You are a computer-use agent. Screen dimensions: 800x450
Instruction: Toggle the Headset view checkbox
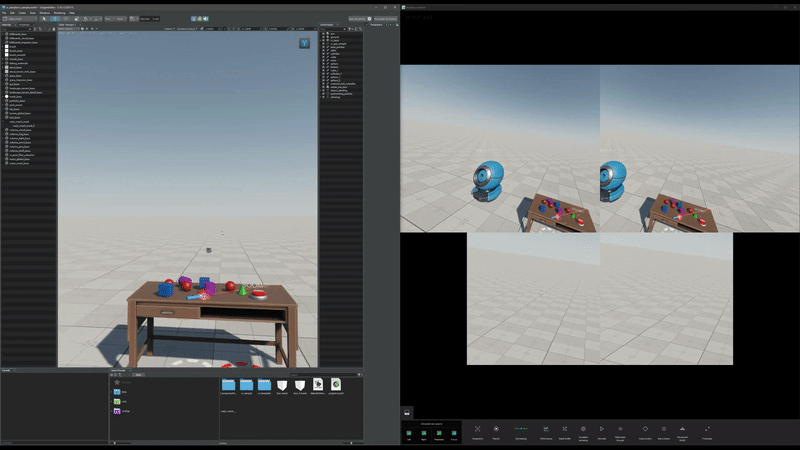(439, 433)
